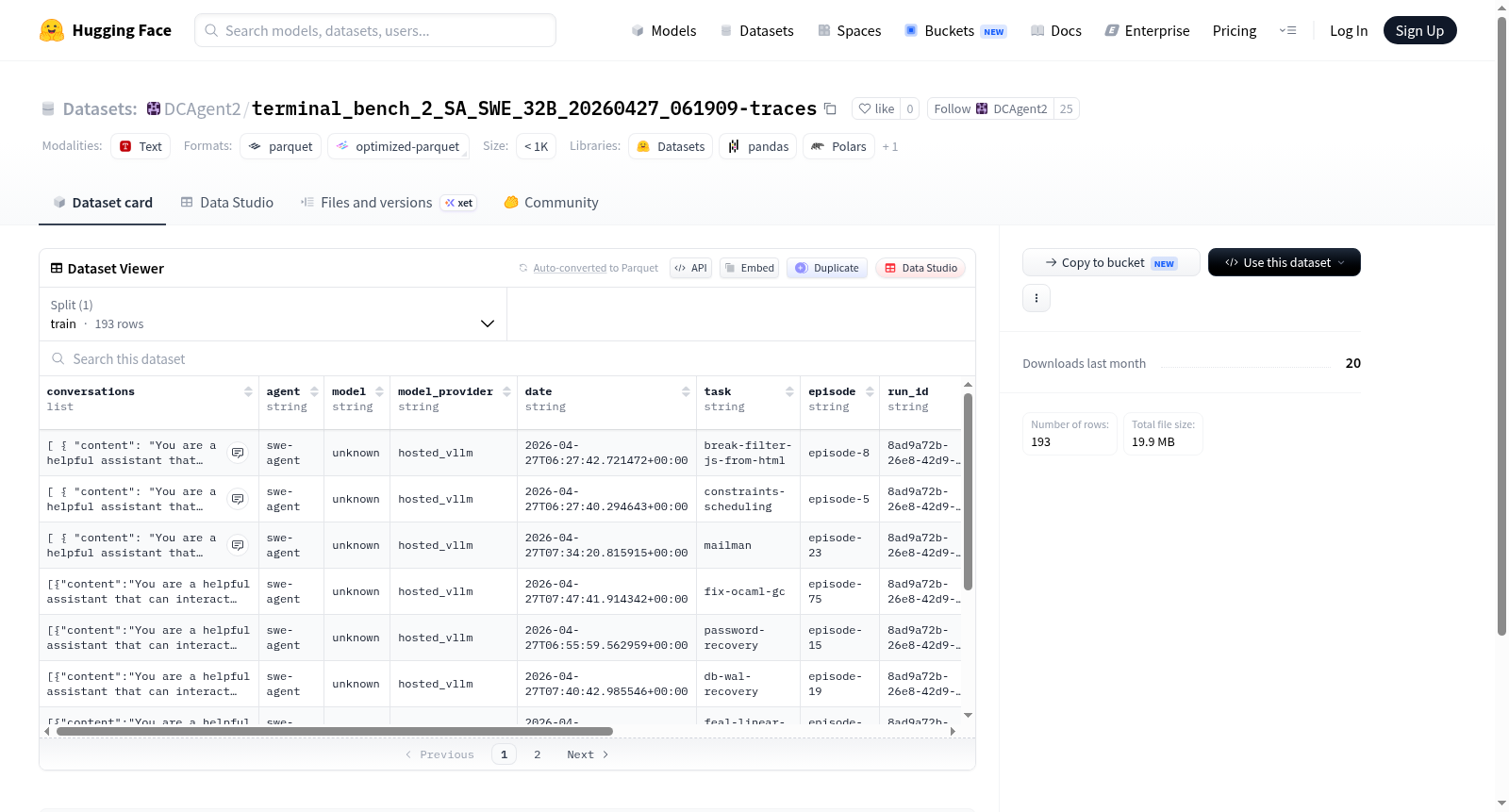Click the Sign Up button
This screenshot has width=1509, height=812.
[1419, 30]
